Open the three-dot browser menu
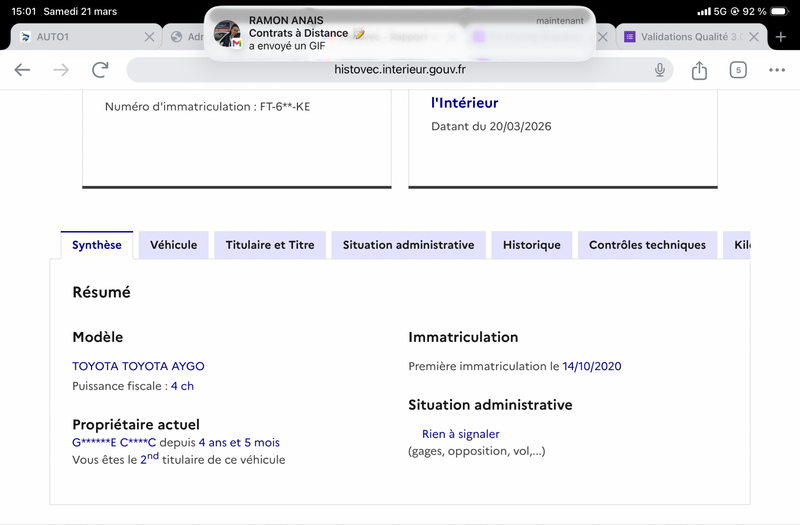Image resolution: width=800 pixels, height=525 pixels. point(777,70)
